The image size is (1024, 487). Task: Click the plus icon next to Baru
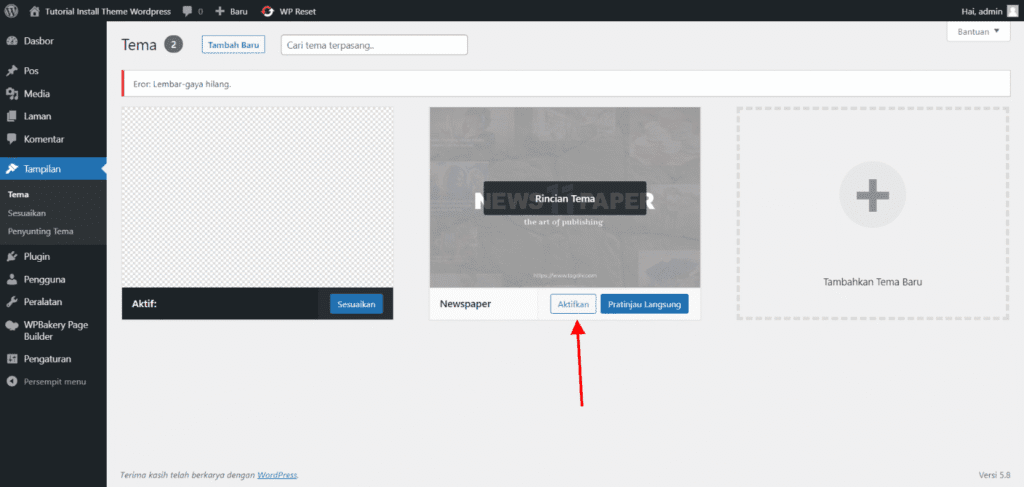[220, 11]
